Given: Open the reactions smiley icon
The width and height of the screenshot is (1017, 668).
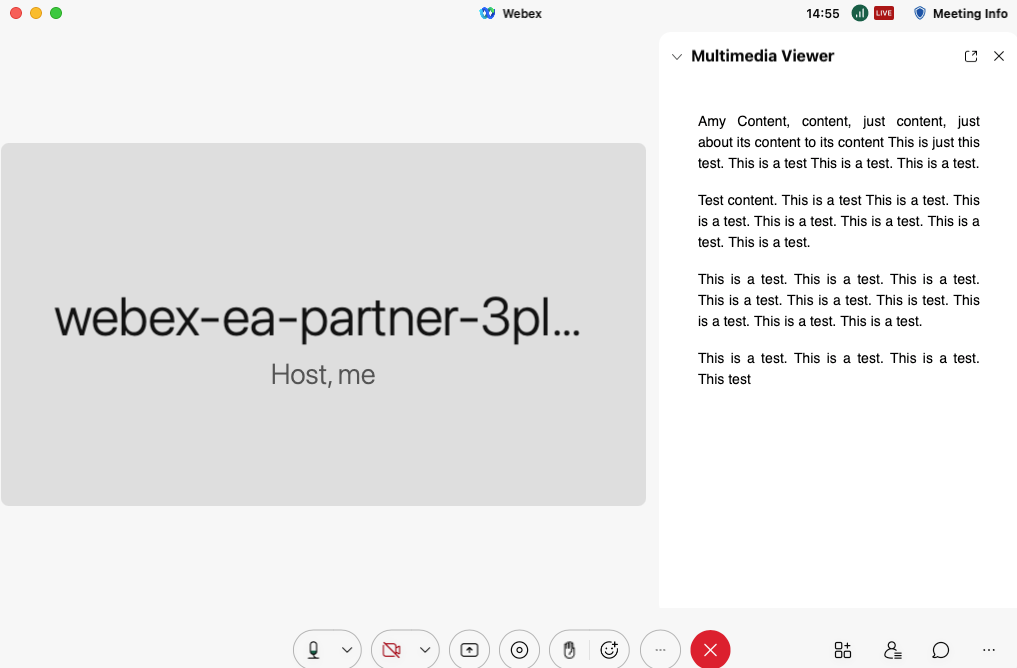Looking at the screenshot, I should click(x=609, y=649).
